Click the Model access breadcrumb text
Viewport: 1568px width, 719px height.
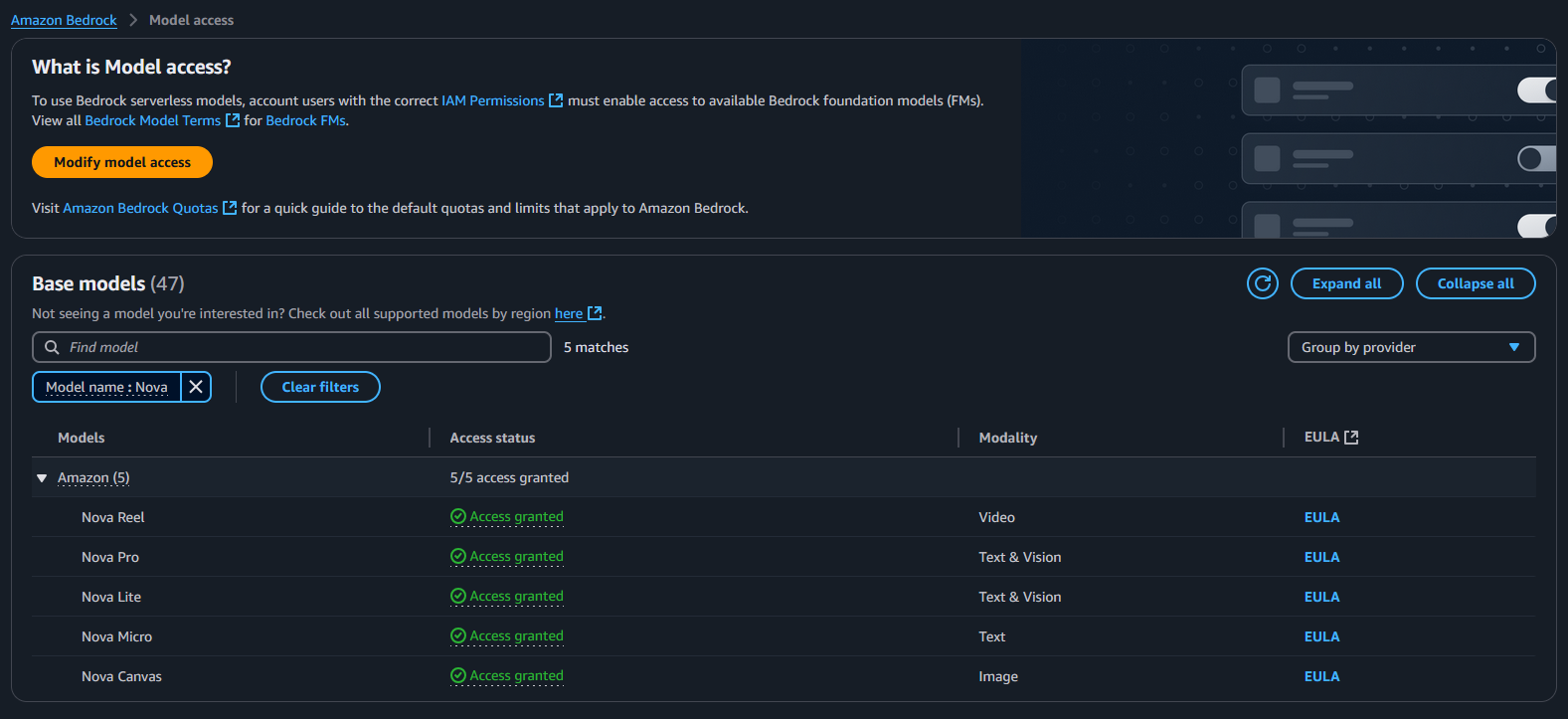coord(192,20)
